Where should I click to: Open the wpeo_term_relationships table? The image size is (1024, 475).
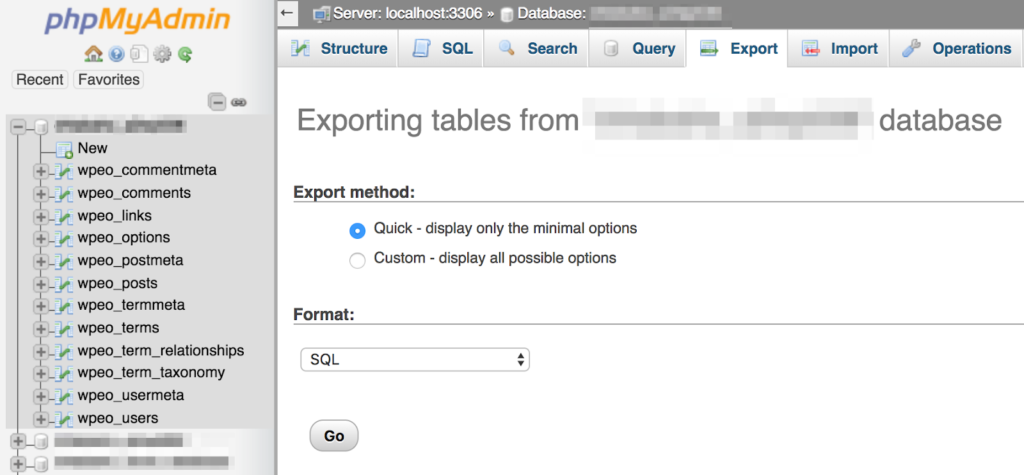pos(161,351)
